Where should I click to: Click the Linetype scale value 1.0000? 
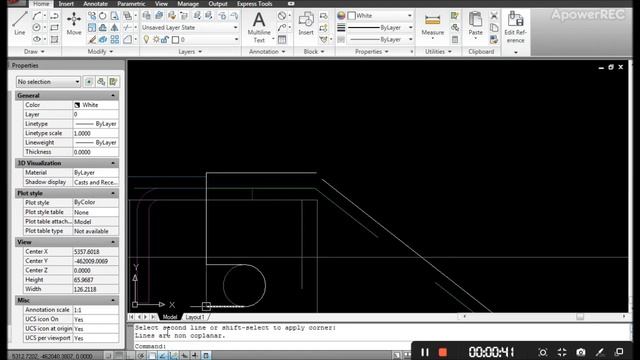point(96,133)
